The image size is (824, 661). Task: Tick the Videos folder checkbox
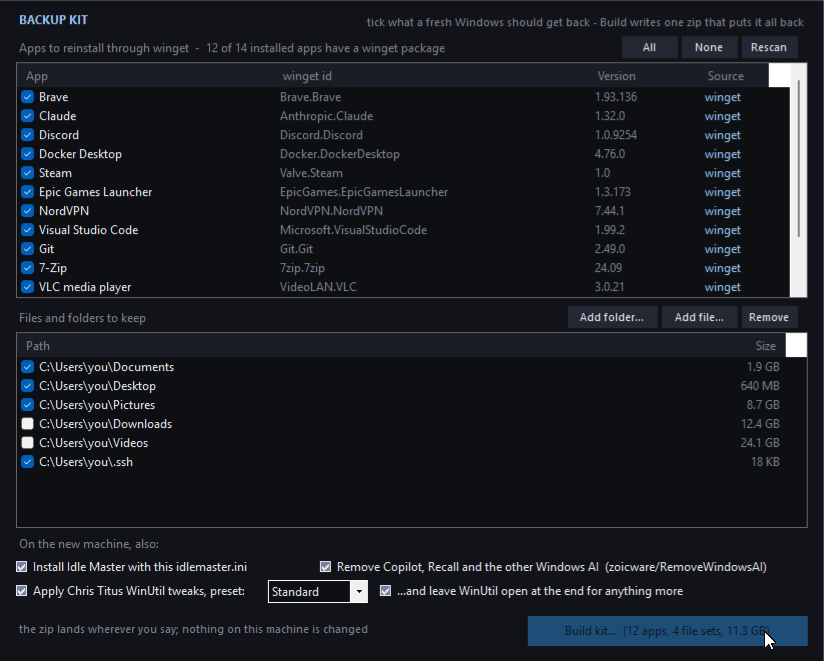tap(27, 442)
